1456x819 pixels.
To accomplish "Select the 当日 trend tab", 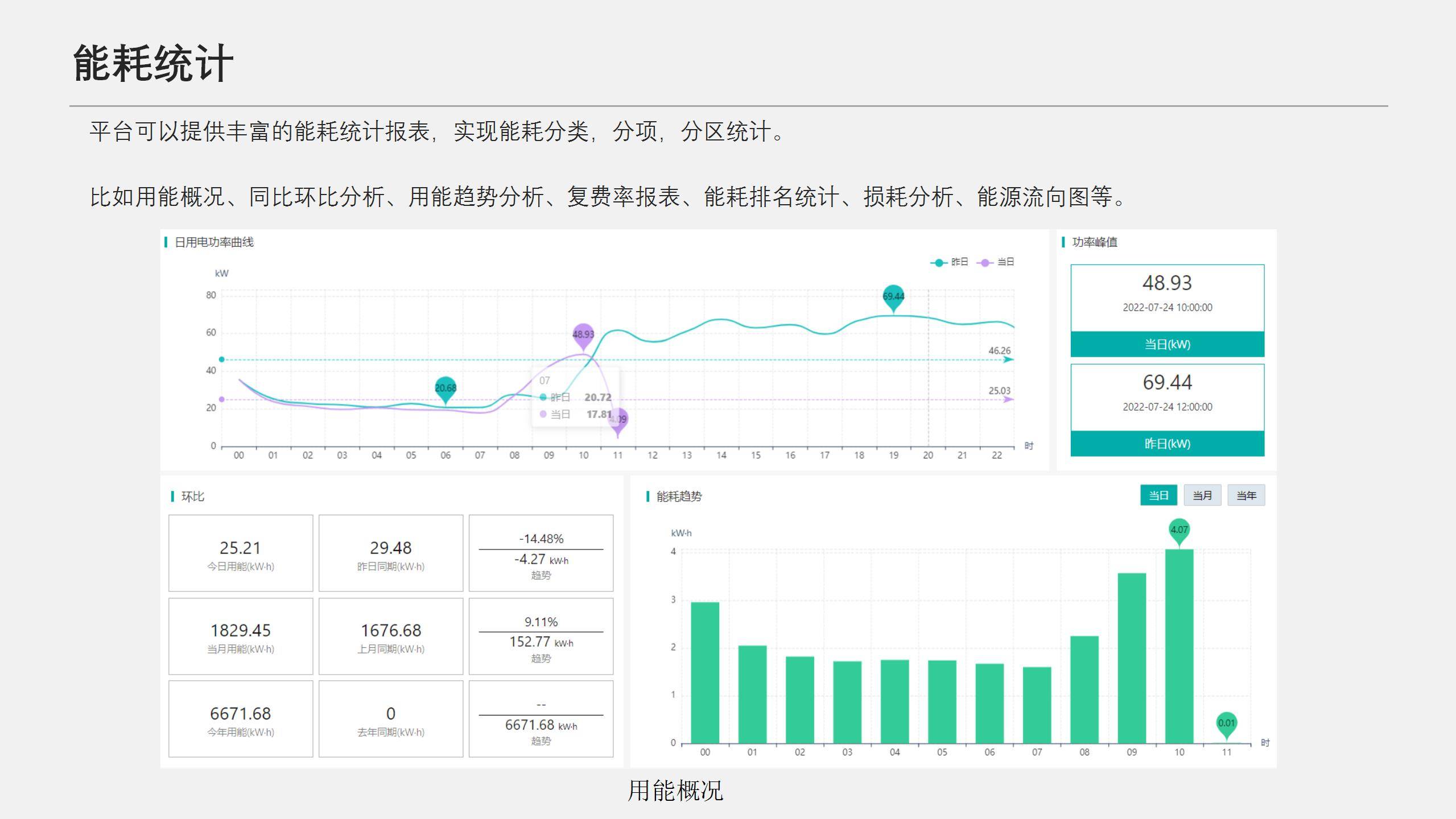I will click(1158, 495).
